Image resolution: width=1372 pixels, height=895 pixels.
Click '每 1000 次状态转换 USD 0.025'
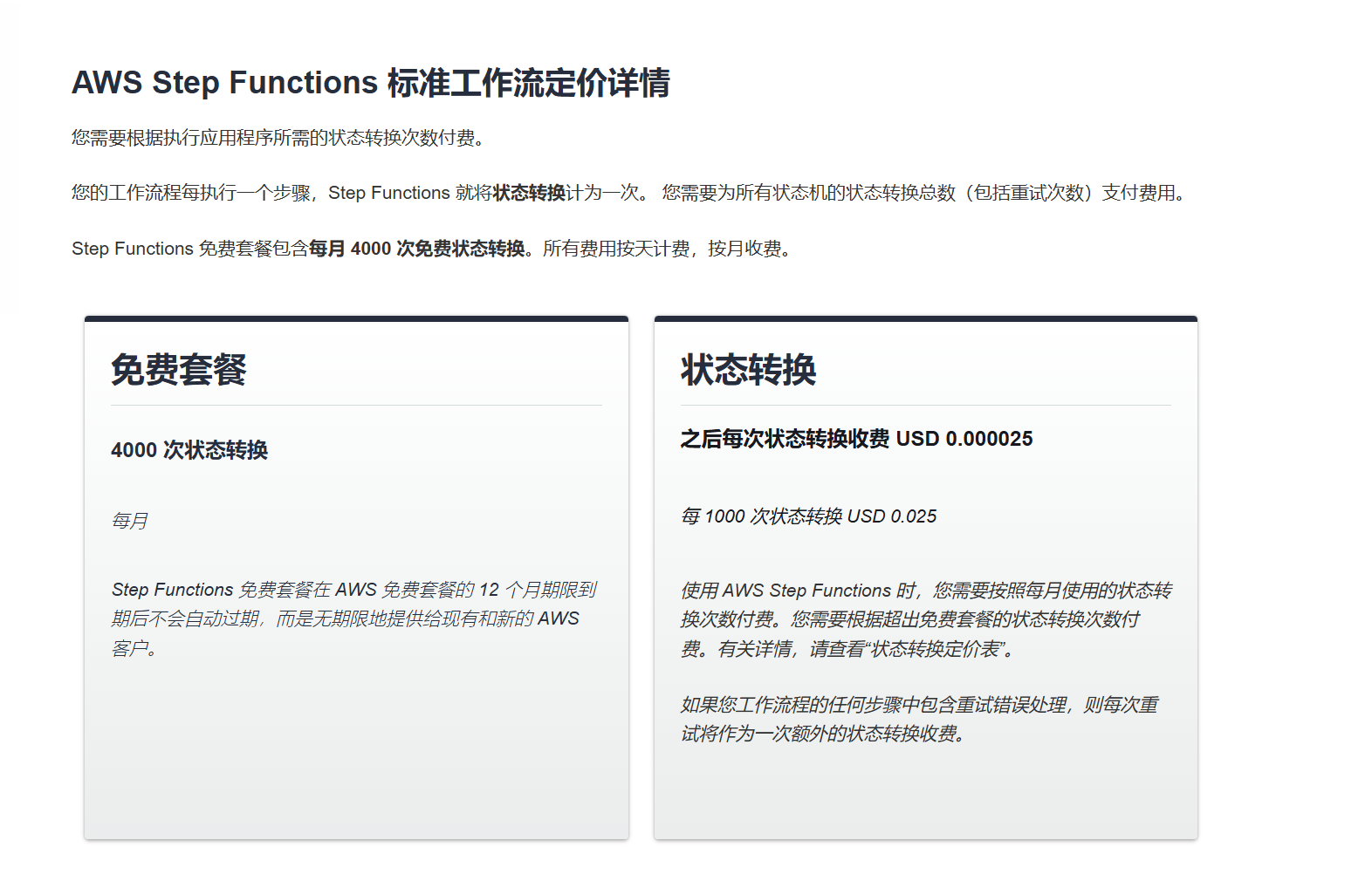(808, 516)
